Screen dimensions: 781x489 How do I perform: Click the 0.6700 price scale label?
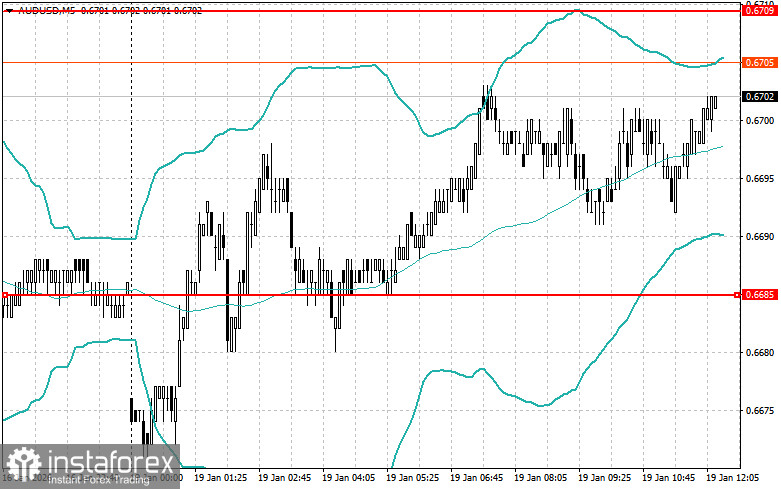(x=760, y=121)
